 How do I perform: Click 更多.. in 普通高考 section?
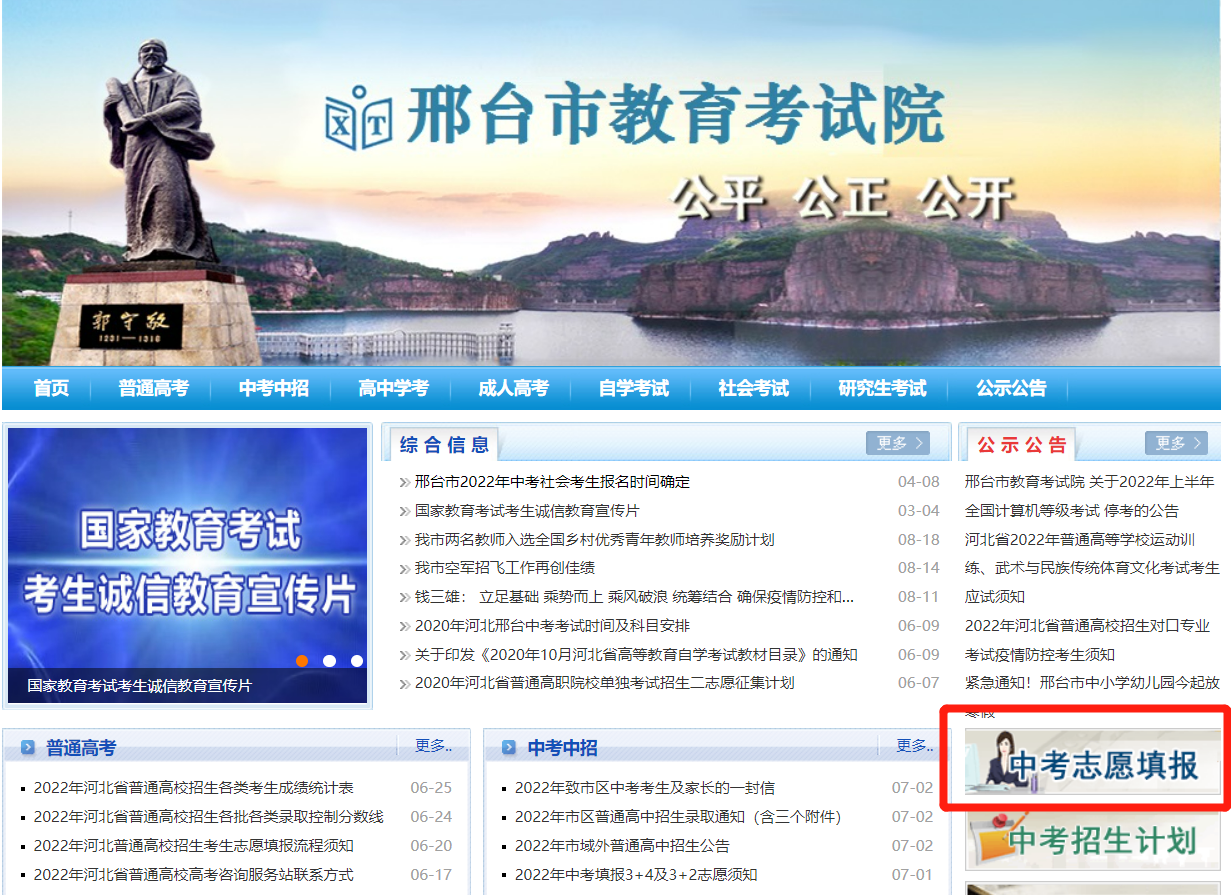(x=433, y=746)
